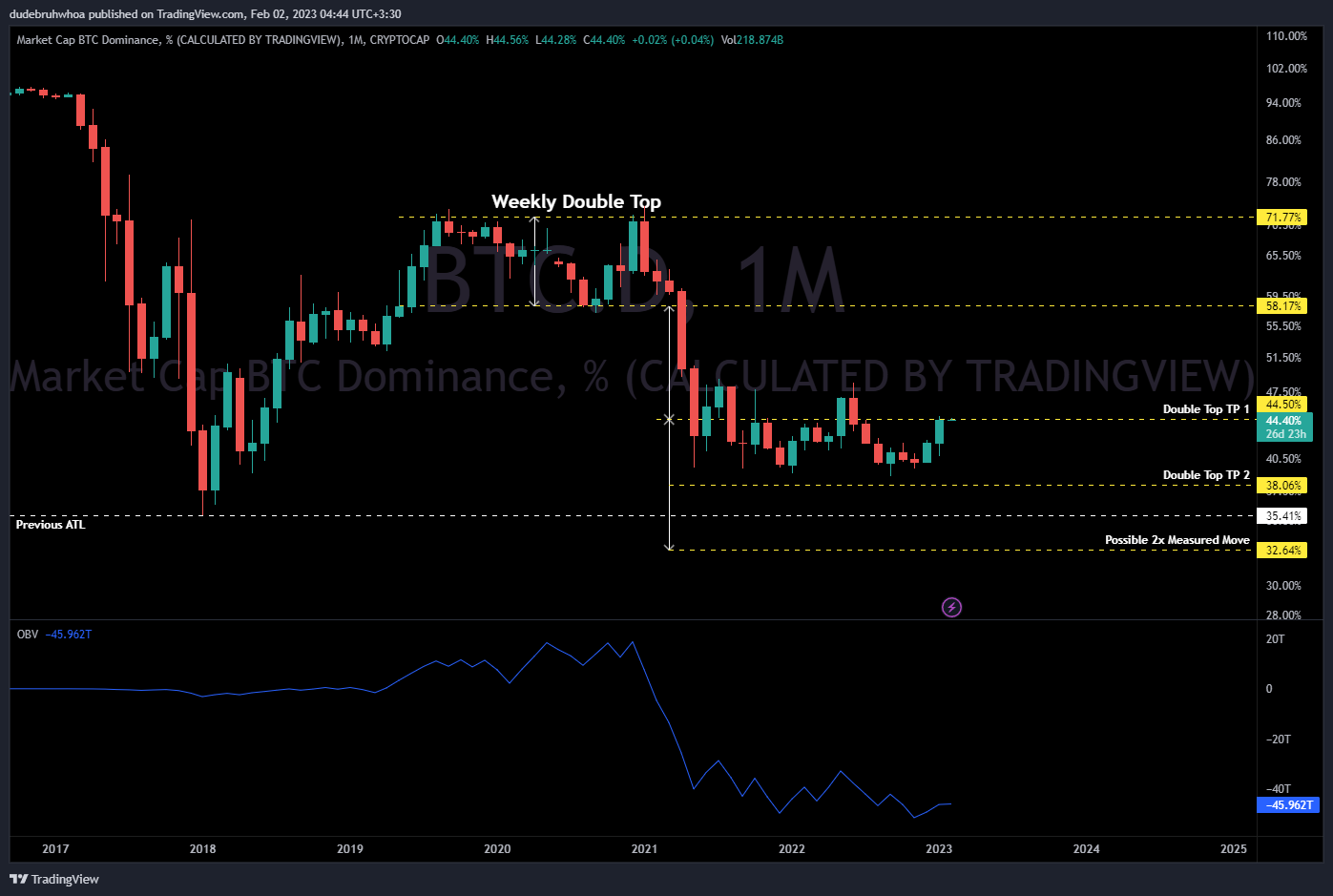Select the Weekly Double Top text annotation
The image size is (1333, 896).
[x=576, y=201]
